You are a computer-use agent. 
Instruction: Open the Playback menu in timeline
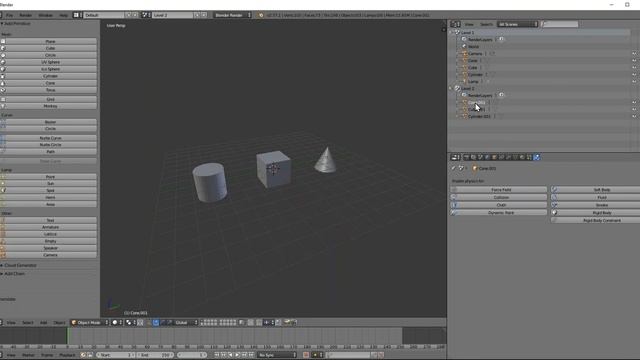point(67,355)
